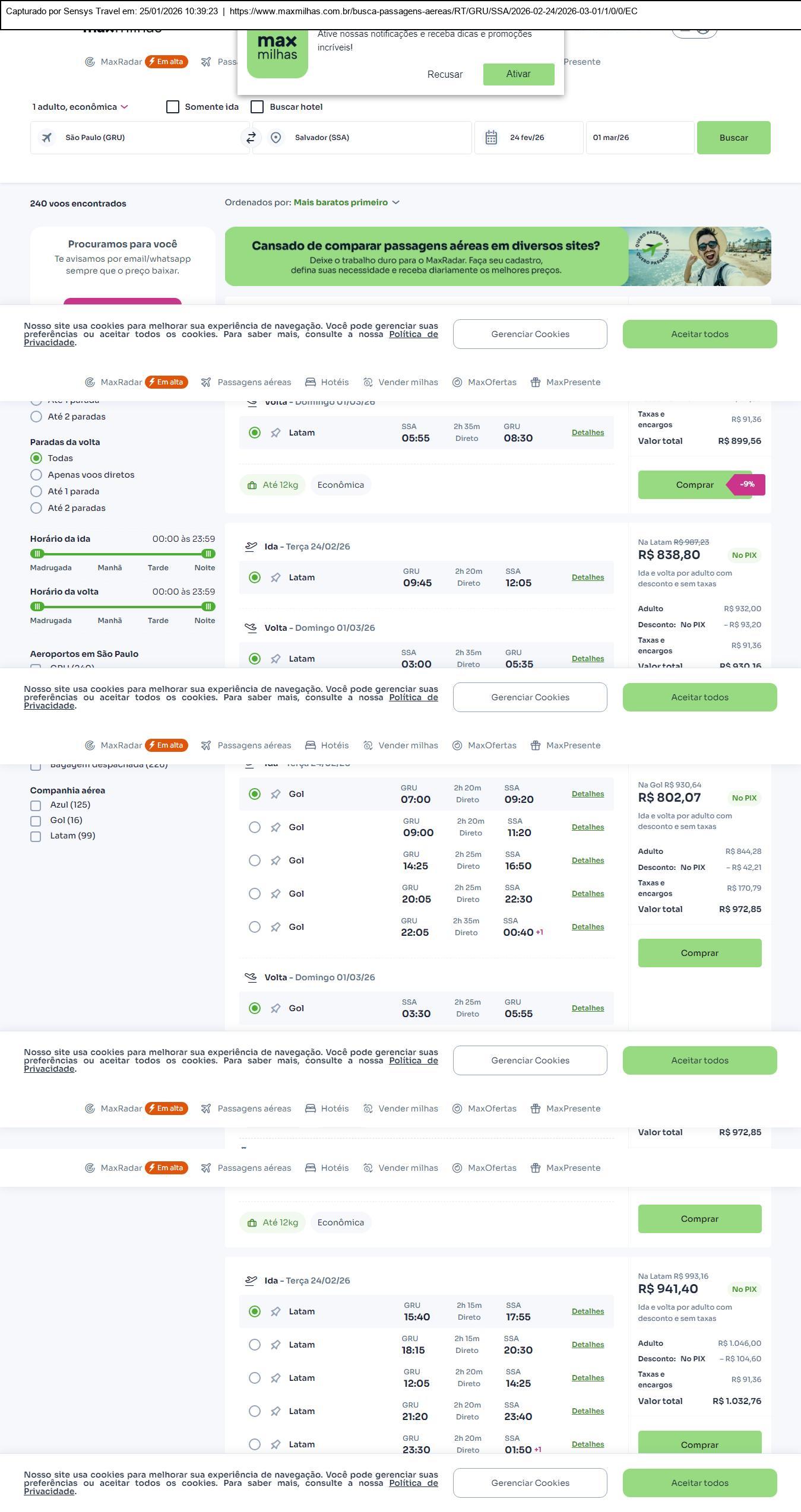Click the location marker icon in Salvador field
Viewport: 801px width, 1512px height.
(x=276, y=138)
